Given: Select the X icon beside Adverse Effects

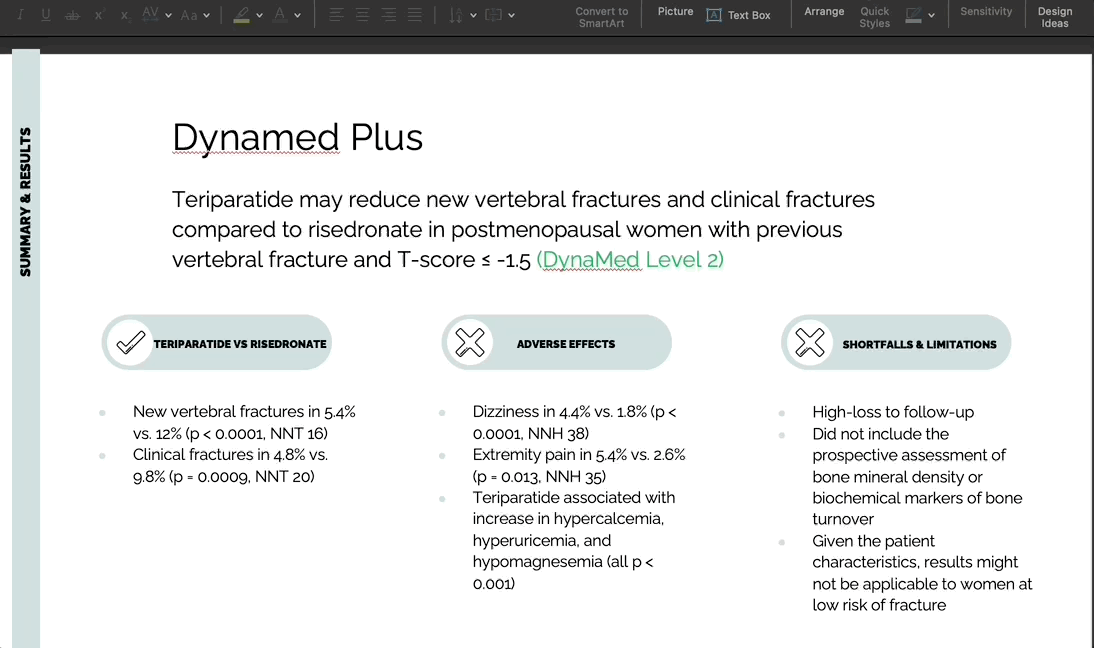Looking at the screenshot, I should [470, 342].
